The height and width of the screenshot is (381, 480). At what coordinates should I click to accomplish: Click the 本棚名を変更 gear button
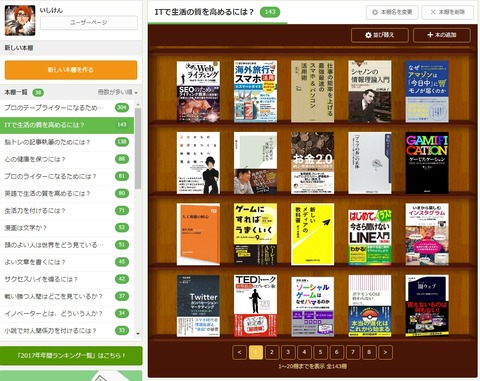click(x=392, y=12)
